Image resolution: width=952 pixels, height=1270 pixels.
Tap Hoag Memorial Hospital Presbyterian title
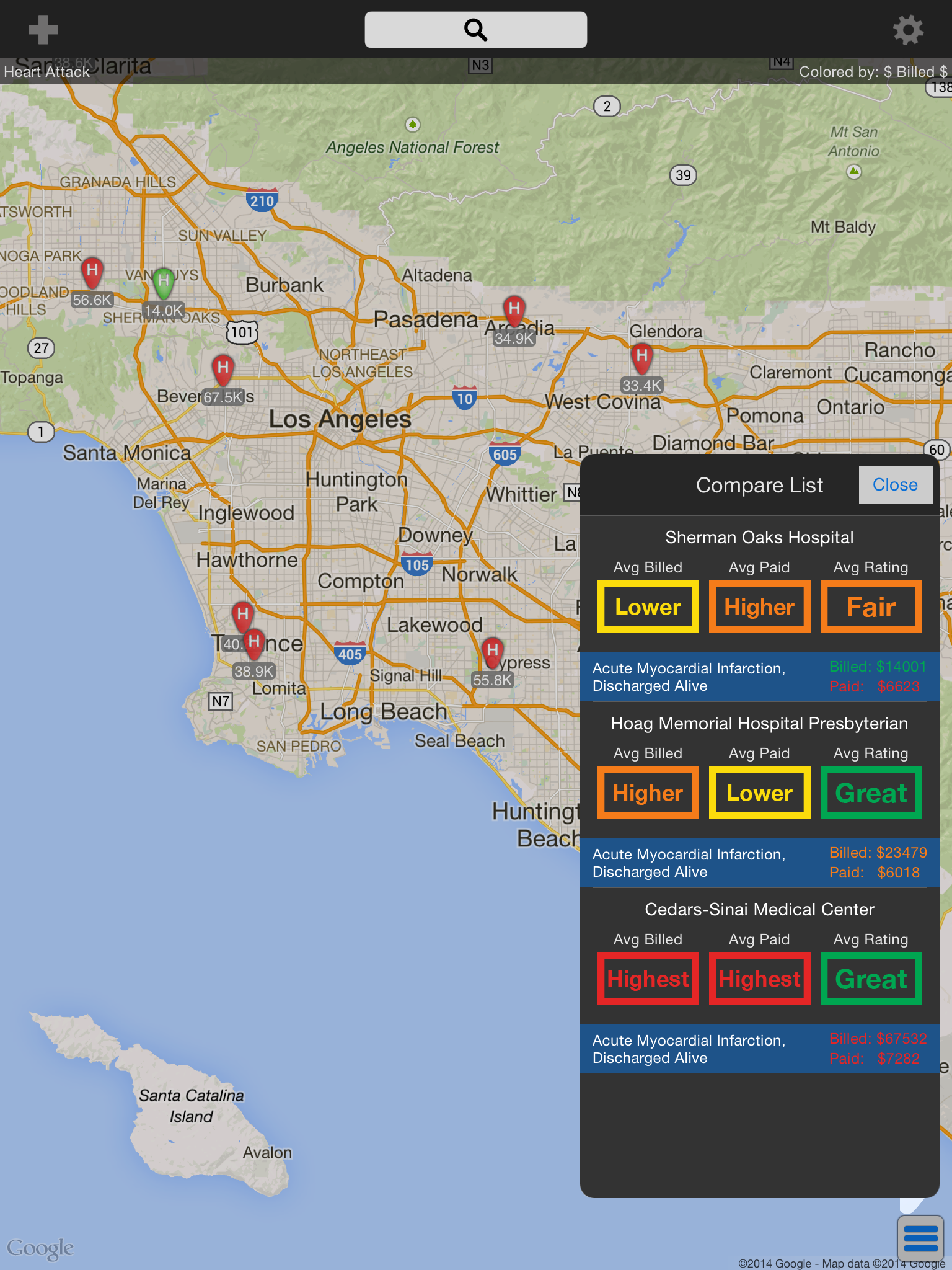(759, 724)
